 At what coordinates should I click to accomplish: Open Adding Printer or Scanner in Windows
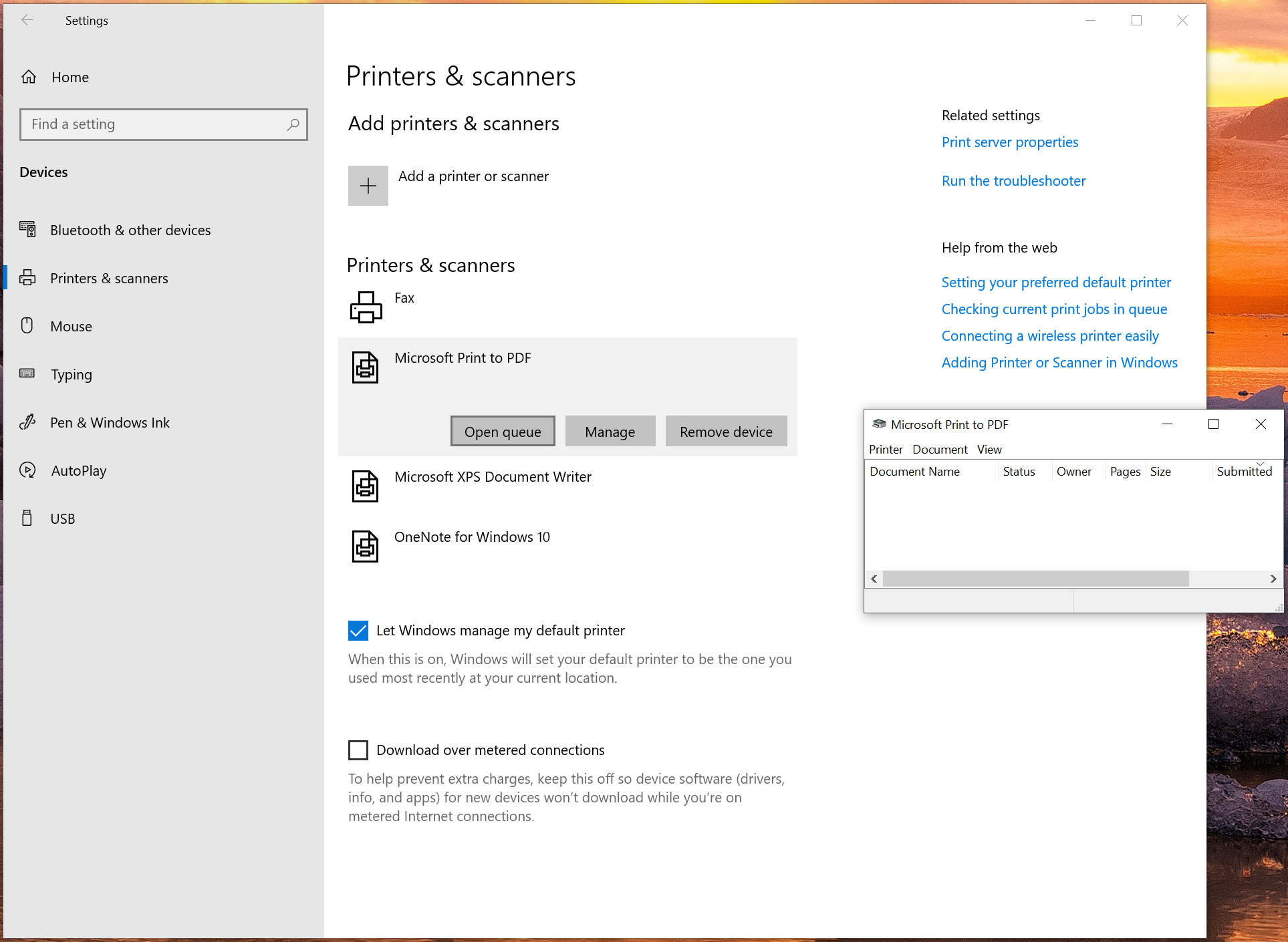pos(1059,363)
